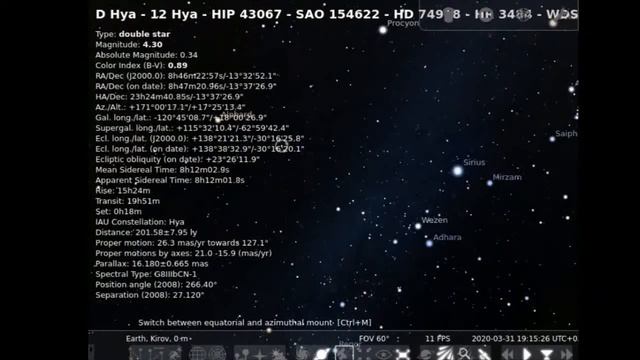Set time to now hourglass icon
This screenshot has height=360, width=640.
(547, 354)
